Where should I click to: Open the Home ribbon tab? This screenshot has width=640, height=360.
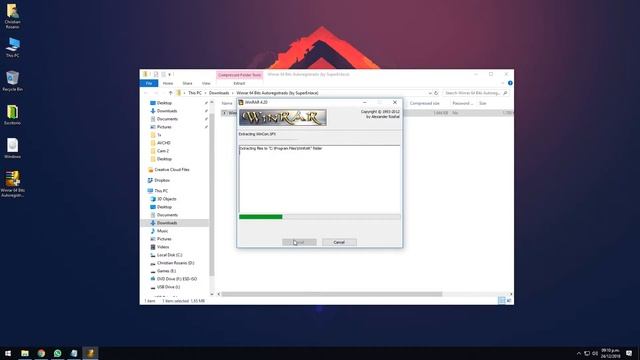168,83
